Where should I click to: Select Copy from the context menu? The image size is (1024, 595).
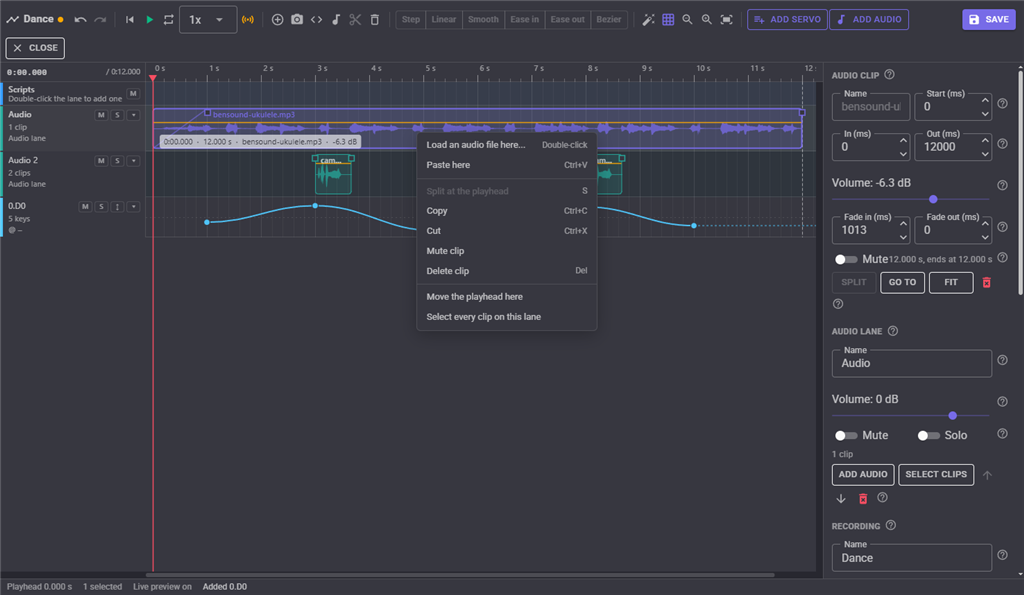507,211
